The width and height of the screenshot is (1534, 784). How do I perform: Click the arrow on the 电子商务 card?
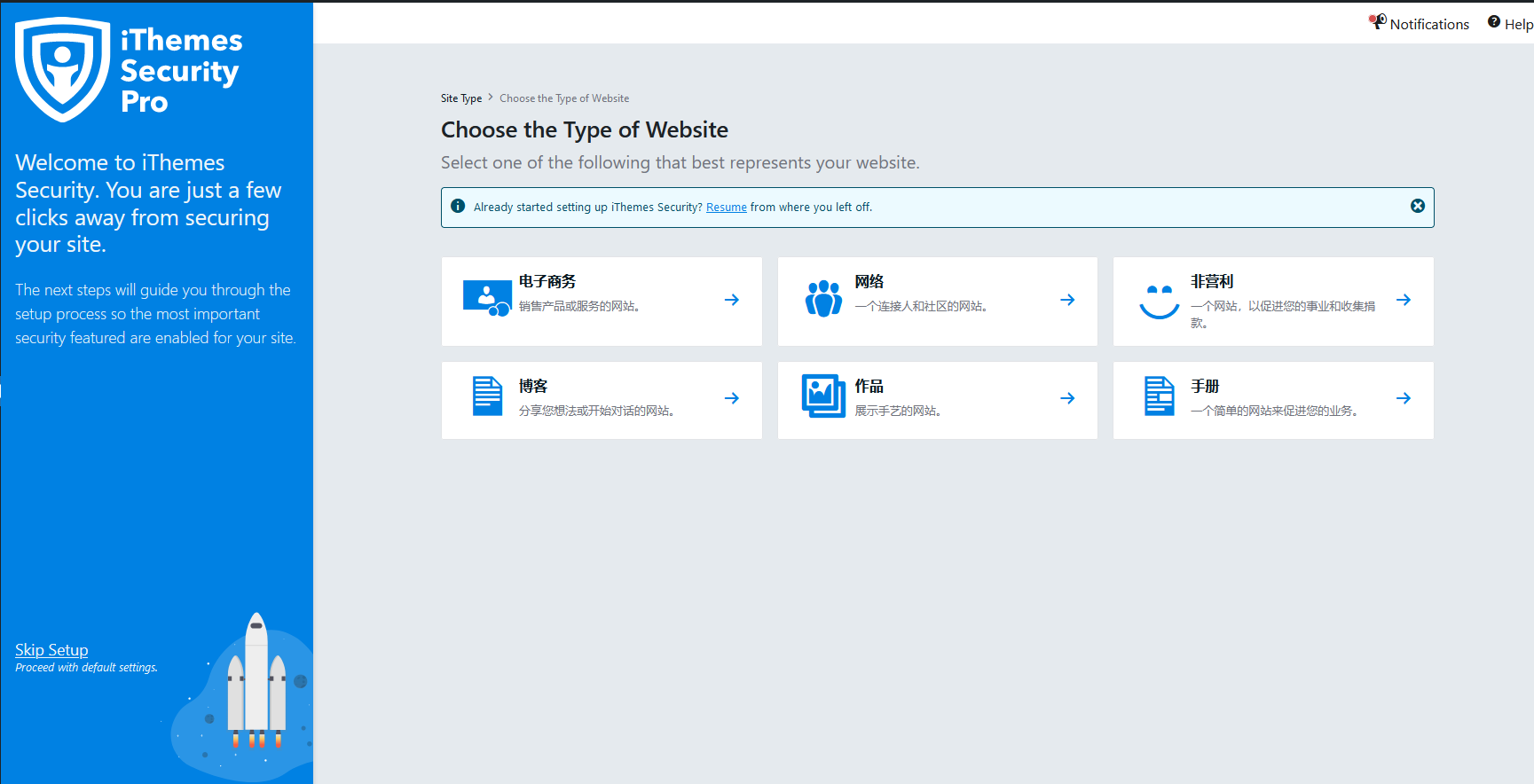click(732, 300)
